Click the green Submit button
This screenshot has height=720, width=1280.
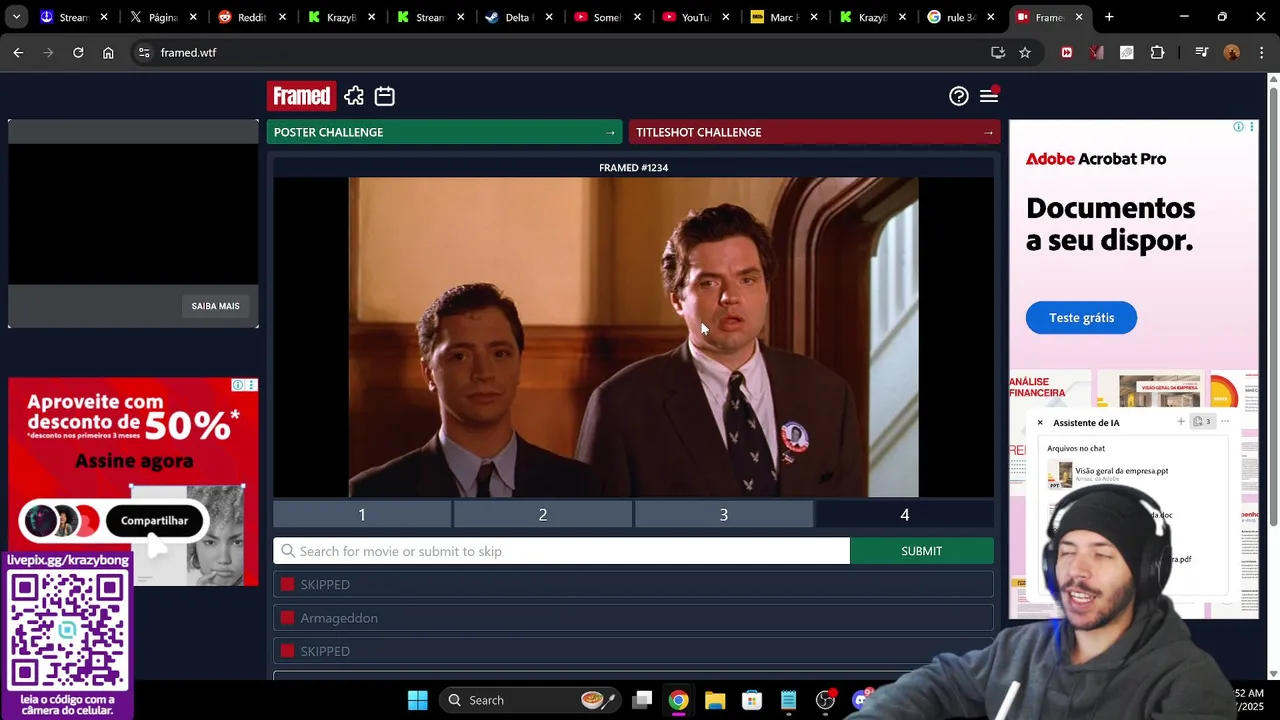922,551
